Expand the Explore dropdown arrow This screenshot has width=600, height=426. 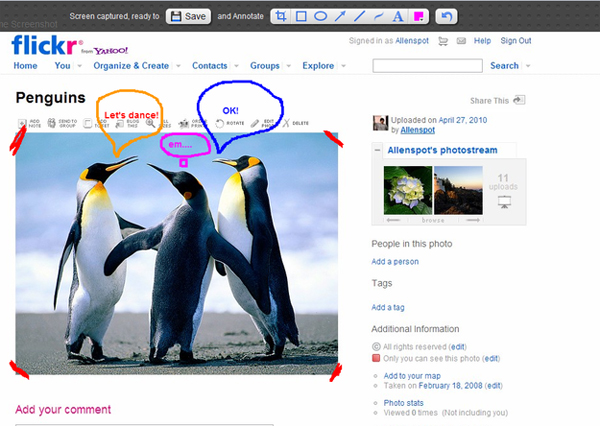[343, 66]
